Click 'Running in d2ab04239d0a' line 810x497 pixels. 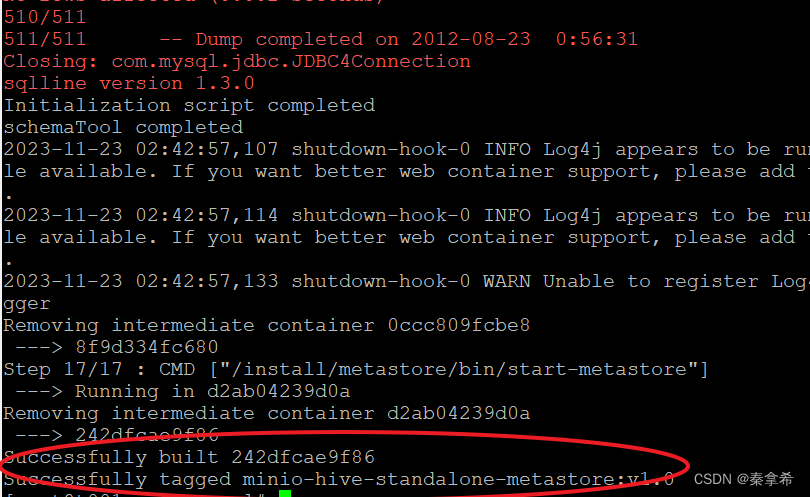click(x=212, y=392)
